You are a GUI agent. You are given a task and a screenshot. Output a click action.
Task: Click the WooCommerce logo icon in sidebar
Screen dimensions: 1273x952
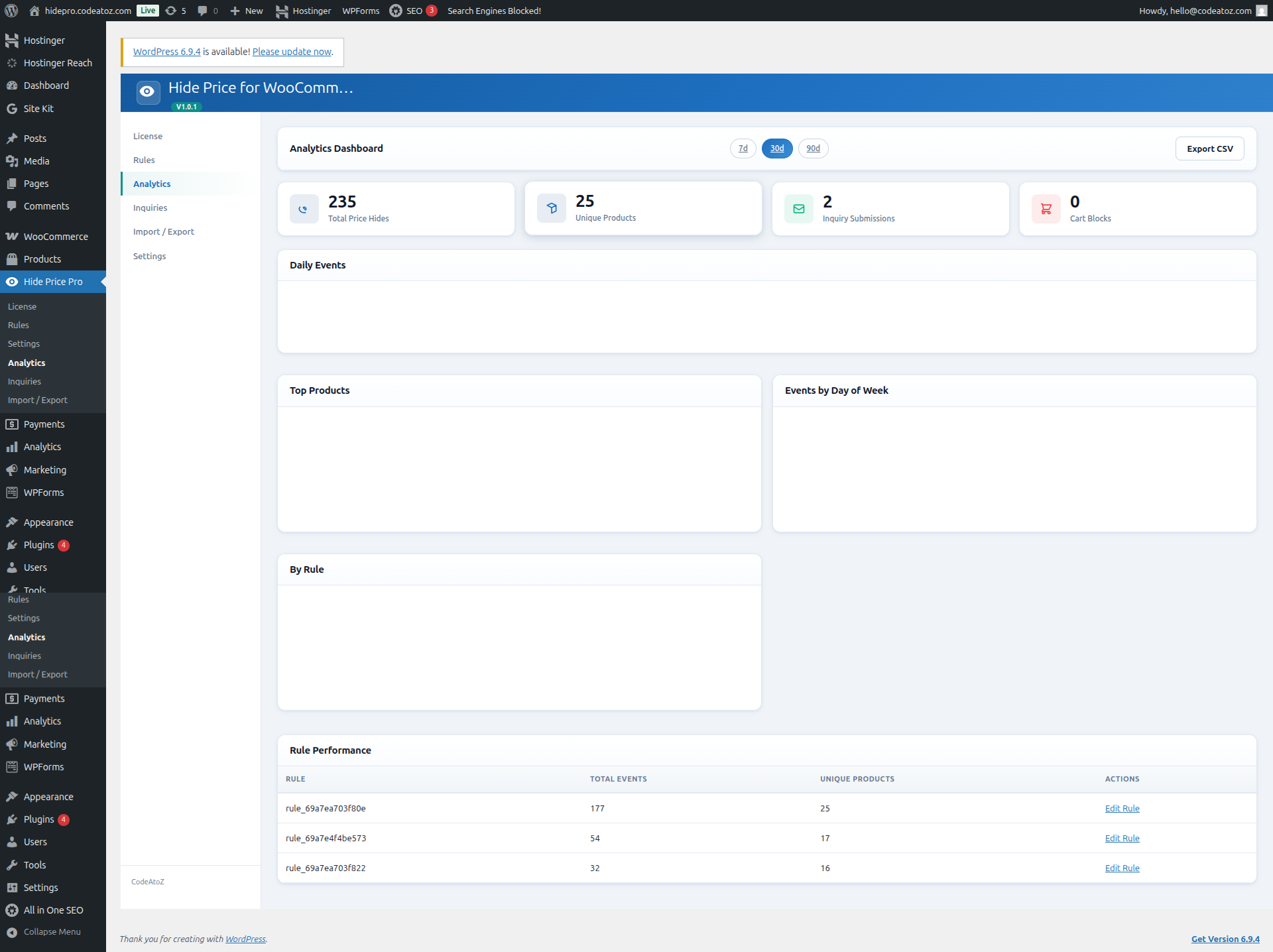coord(12,237)
